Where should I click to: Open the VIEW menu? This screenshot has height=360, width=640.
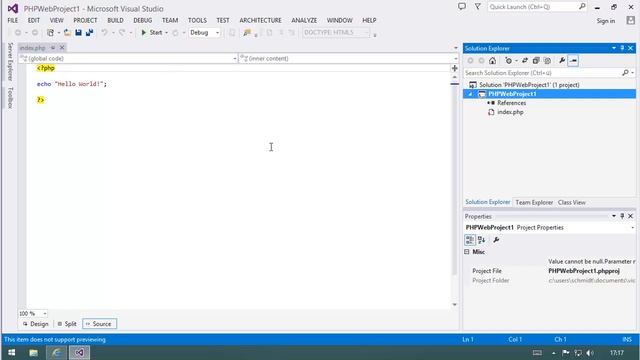click(57, 20)
